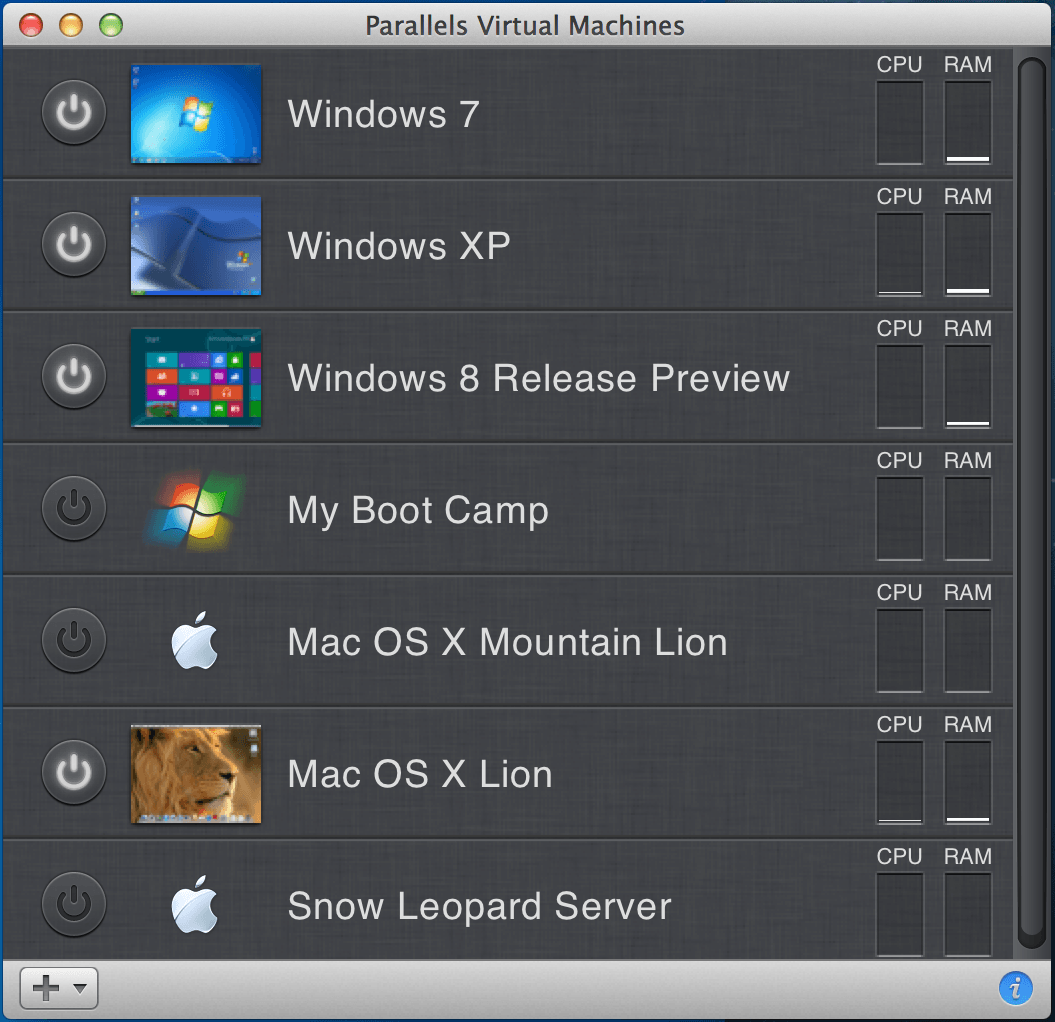This screenshot has height=1022, width=1055.
Task: Click the RAM meter for Windows 8 Preview
Action: 968,386
